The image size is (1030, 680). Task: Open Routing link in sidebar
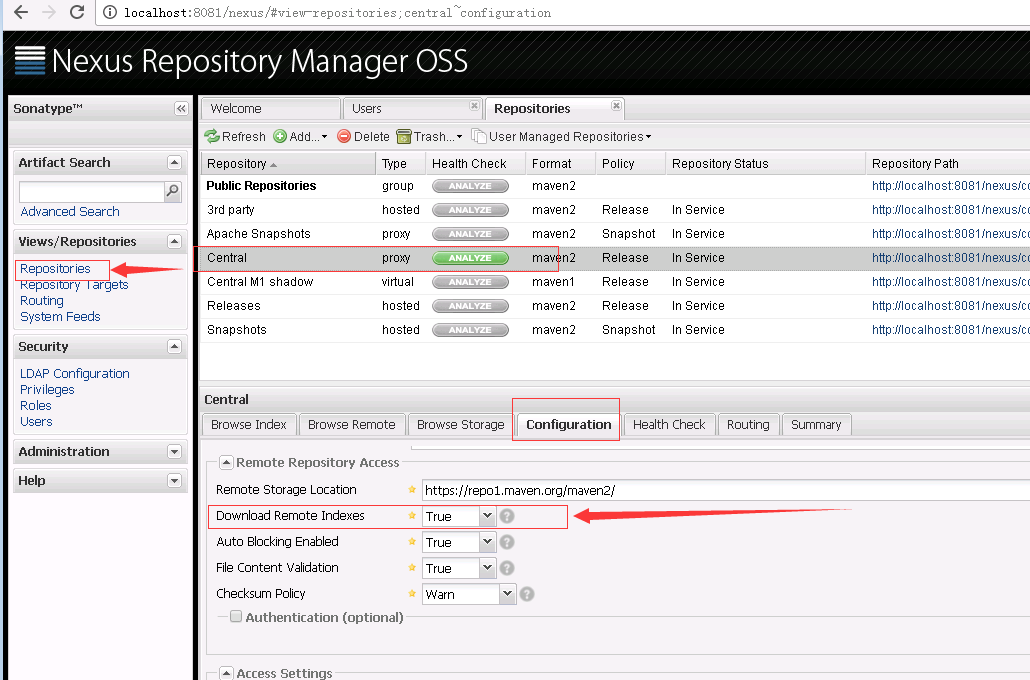[42, 301]
